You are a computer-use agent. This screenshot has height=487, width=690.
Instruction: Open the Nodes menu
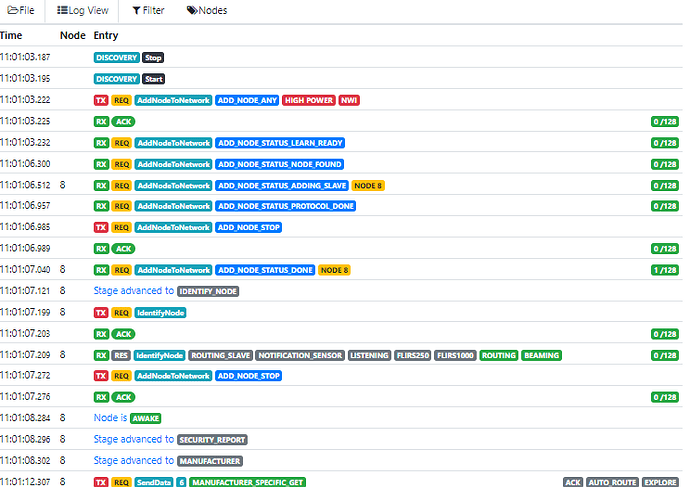(207, 11)
